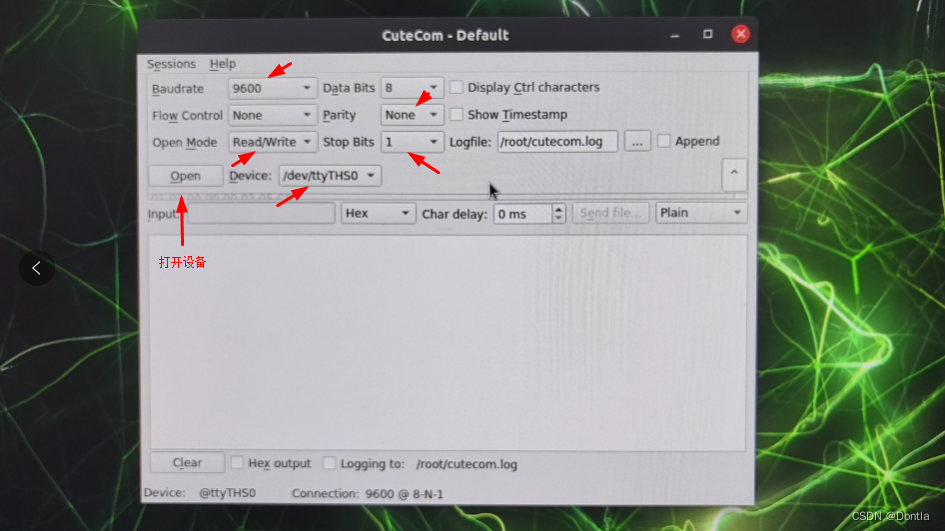Collapse settings panel with the up chevron
Screen dimensions: 945x531
coord(734,175)
